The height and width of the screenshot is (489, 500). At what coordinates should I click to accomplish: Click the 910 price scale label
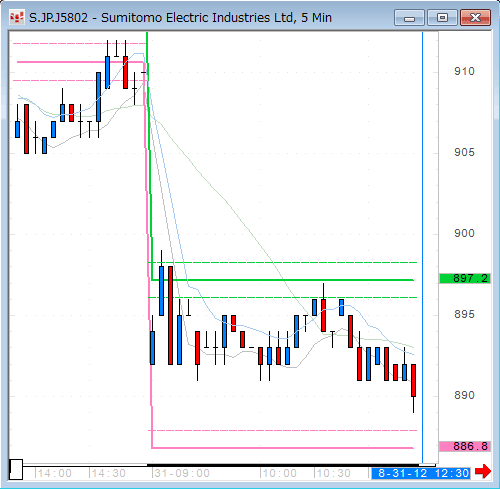click(x=464, y=71)
